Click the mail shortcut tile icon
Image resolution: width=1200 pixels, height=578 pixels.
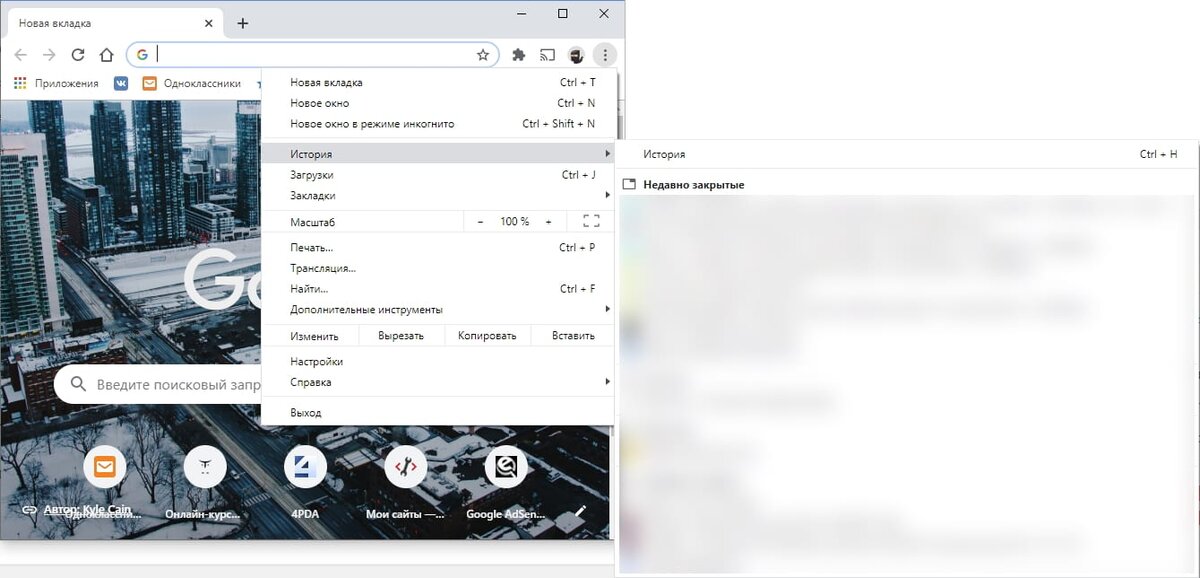coord(105,466)
